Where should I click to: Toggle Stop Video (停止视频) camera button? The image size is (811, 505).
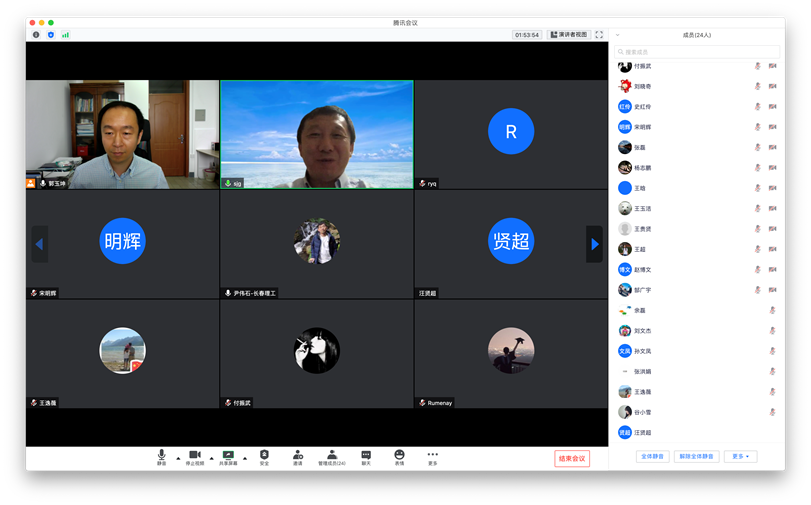(x=195, y=457)
